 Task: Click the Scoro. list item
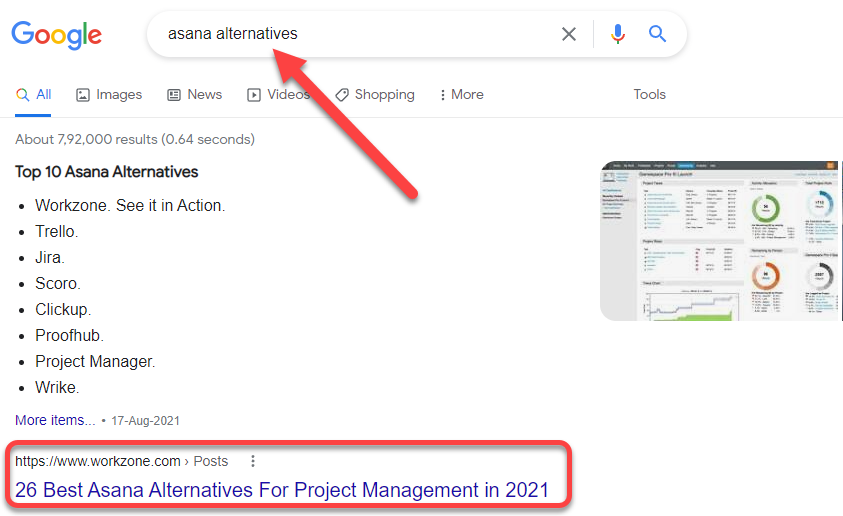[x=58, y=283]
